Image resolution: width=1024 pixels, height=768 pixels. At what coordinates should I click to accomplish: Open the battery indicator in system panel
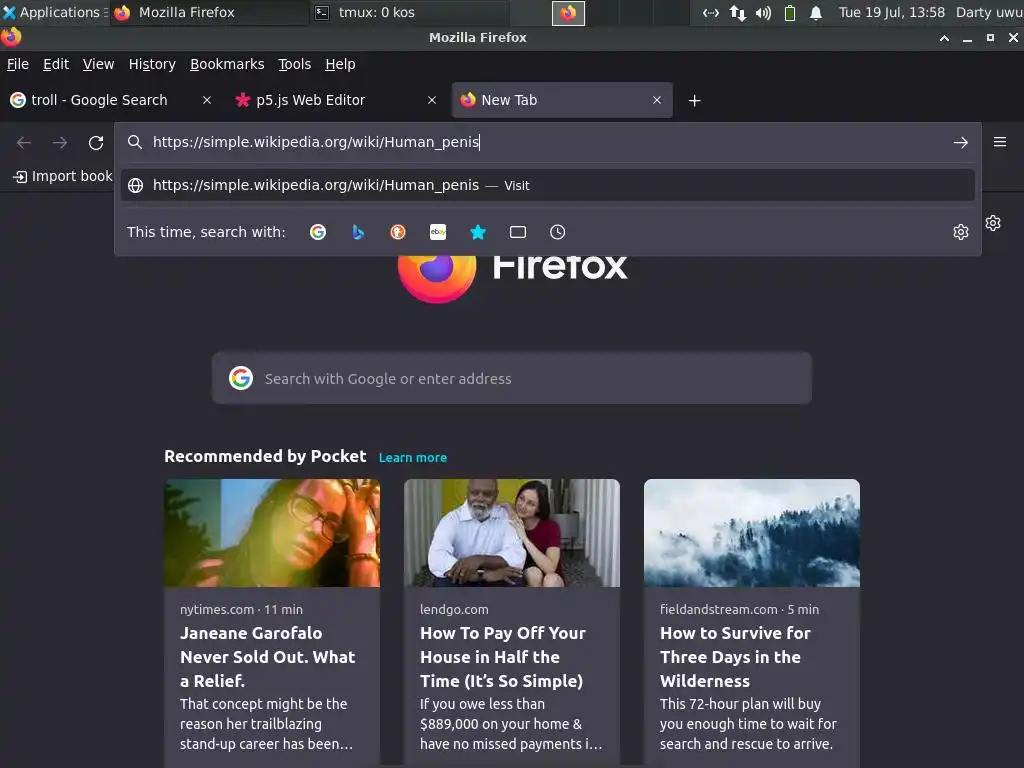point(790,12)
